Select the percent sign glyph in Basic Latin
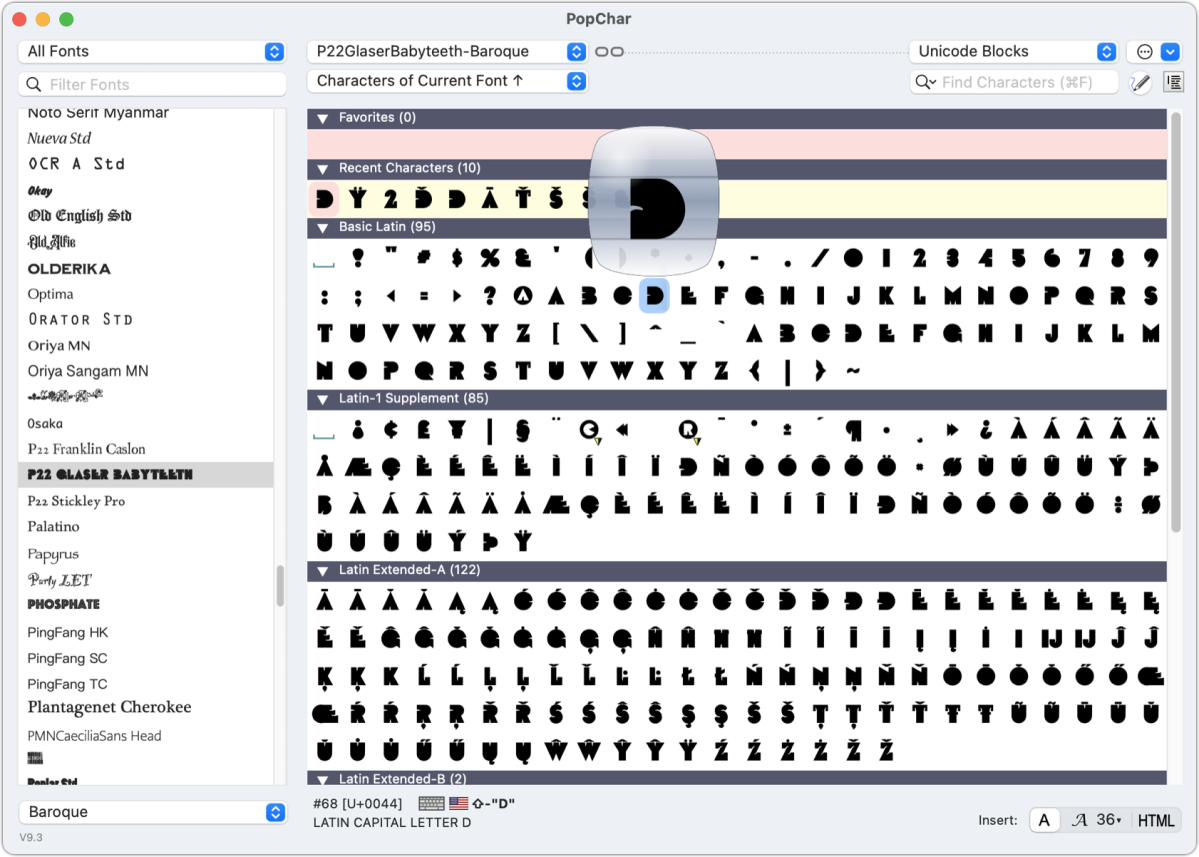 pyautogui.click(x=490, y=258)
